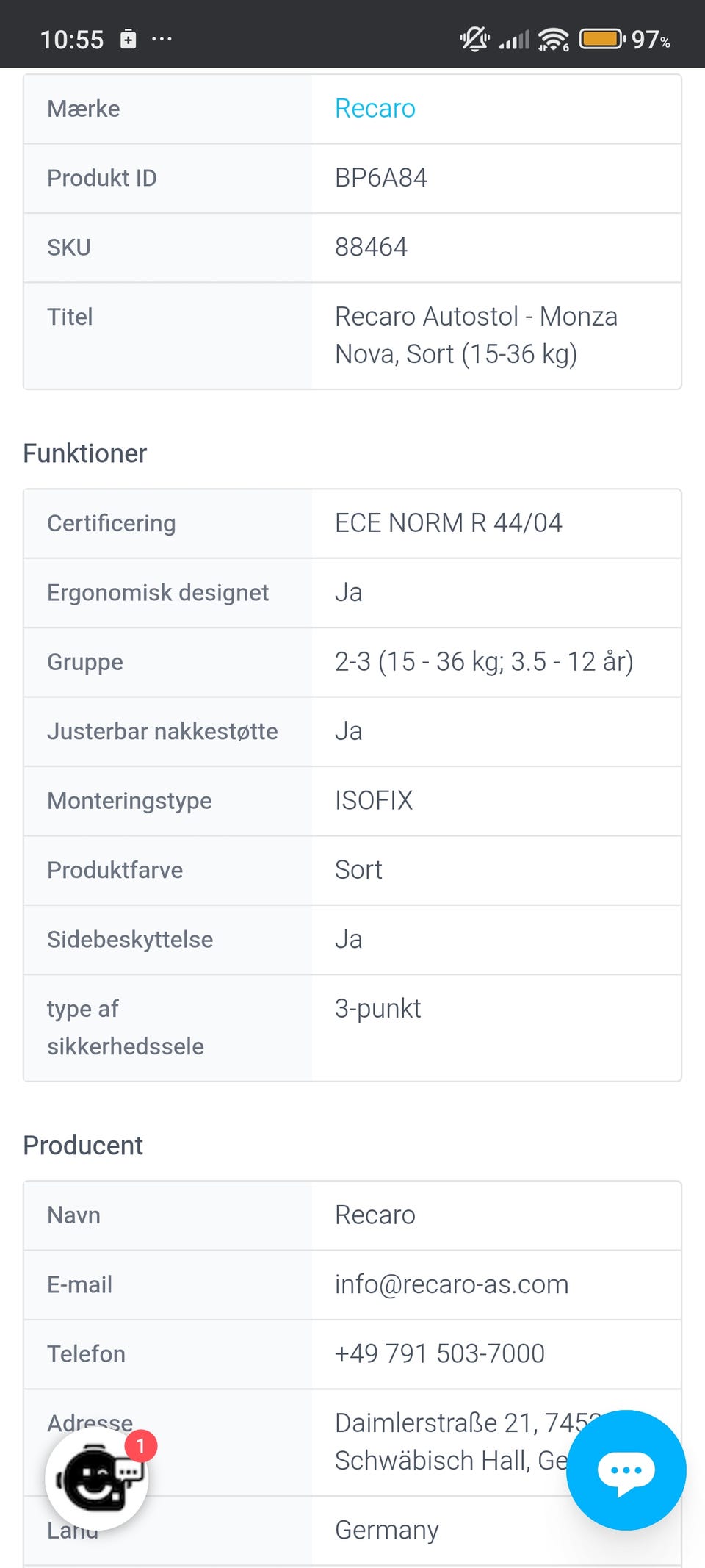Screen dimensions: 705x1568
Task: Tap the +49 791 503-7000 phone number
Action: tap(439, 1353)
